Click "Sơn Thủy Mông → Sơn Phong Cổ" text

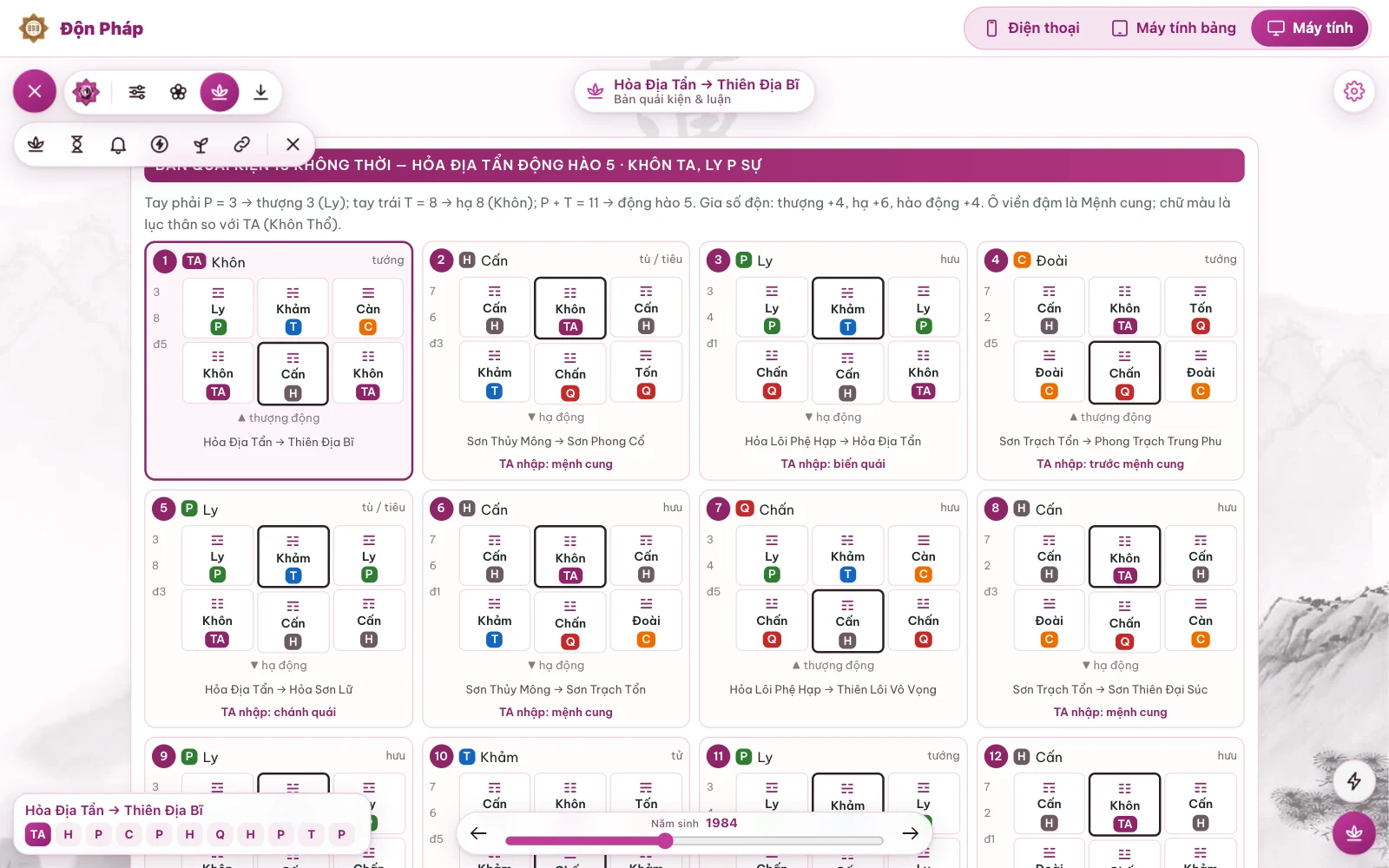[x=556, y=441]
